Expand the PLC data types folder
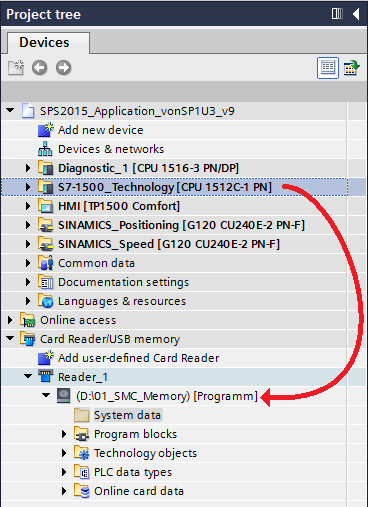368x507 pixels. (x=64, y=472)
